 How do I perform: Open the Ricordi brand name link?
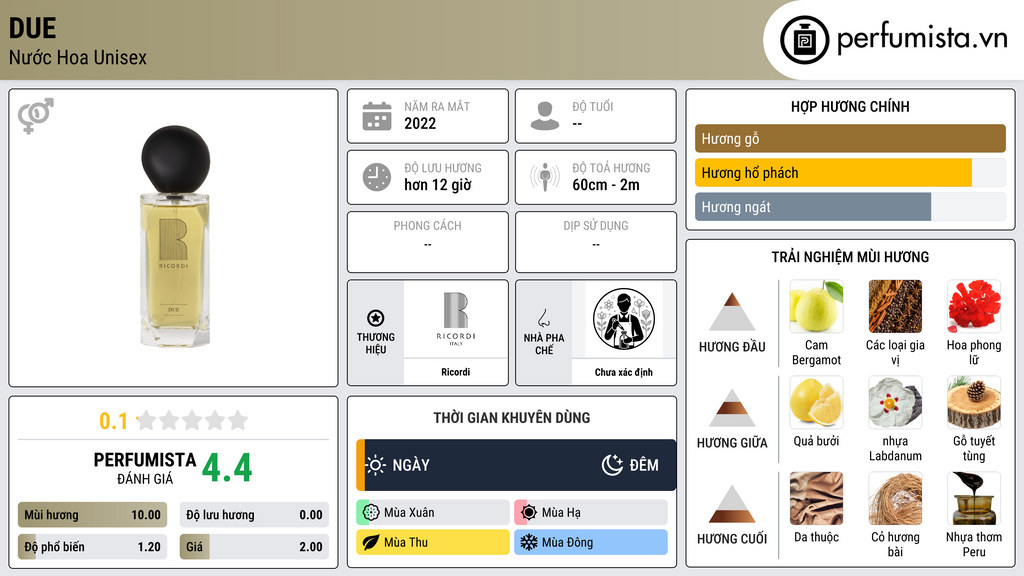(x=455, y=372)
